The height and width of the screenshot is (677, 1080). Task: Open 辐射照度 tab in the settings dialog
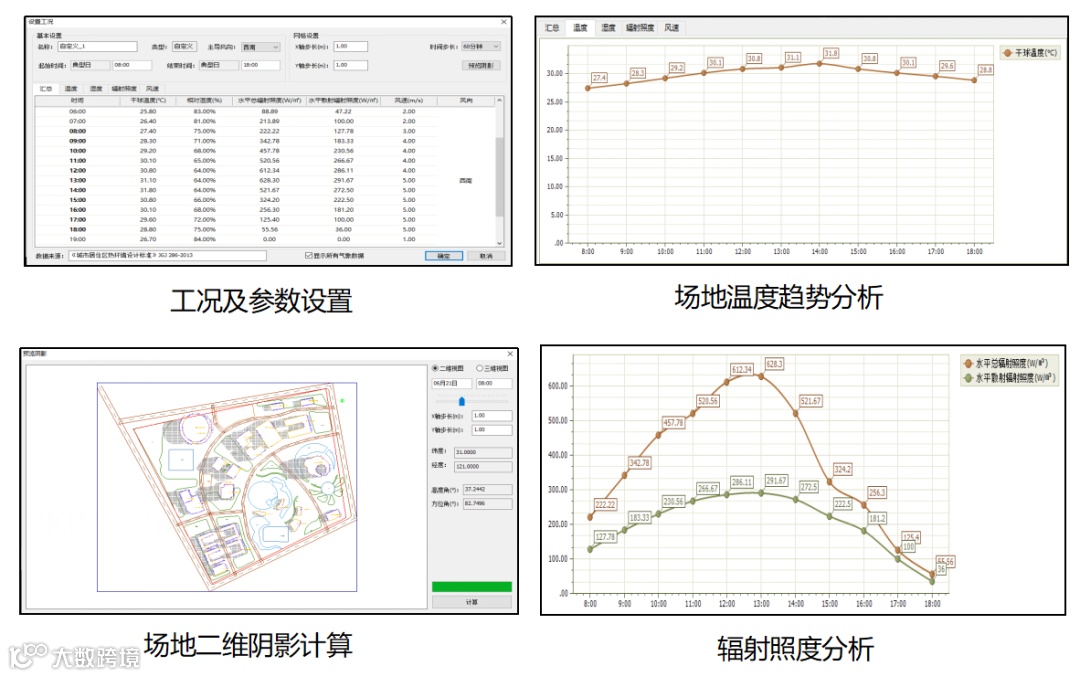click(x=125, y=89)
